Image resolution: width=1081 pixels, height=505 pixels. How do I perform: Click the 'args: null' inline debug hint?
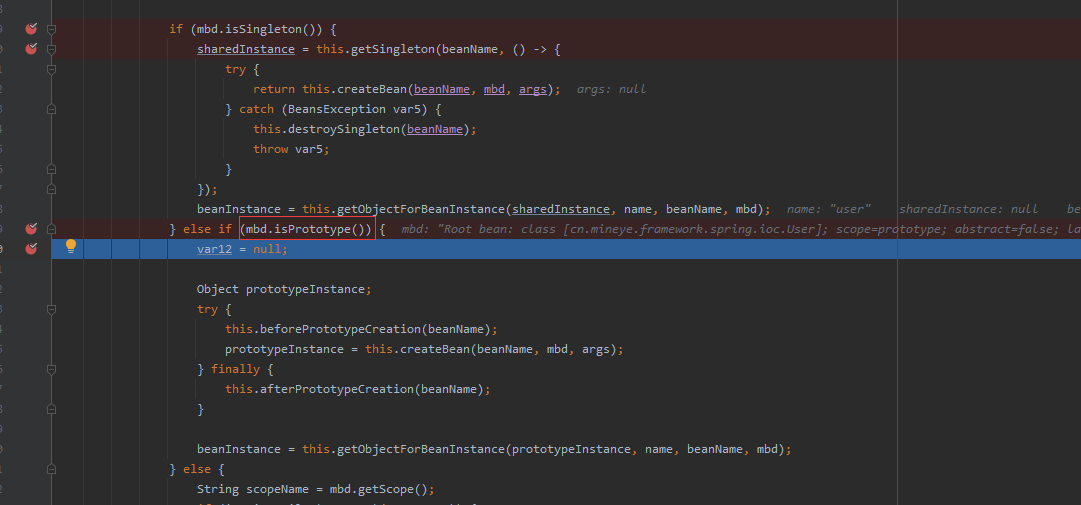[x=612, y=90]
